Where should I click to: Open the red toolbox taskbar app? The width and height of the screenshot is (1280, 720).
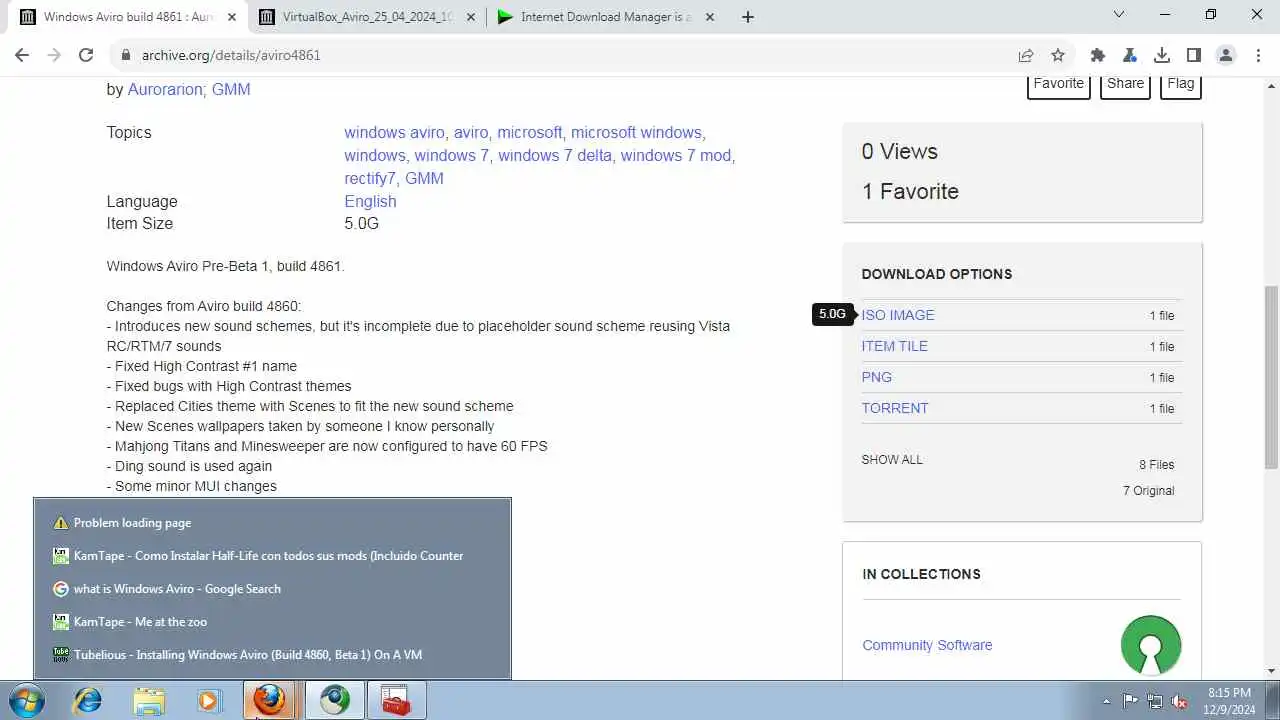[x=396, y=700]
